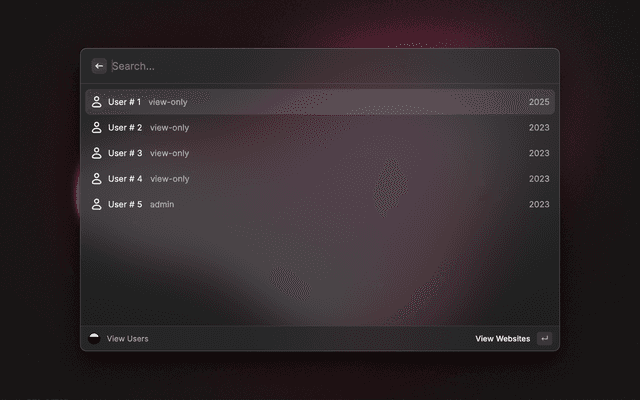This screenshot has height=400, width=640.
Task: Click the 2023 date on User # 4
Action: coord(539,179)
